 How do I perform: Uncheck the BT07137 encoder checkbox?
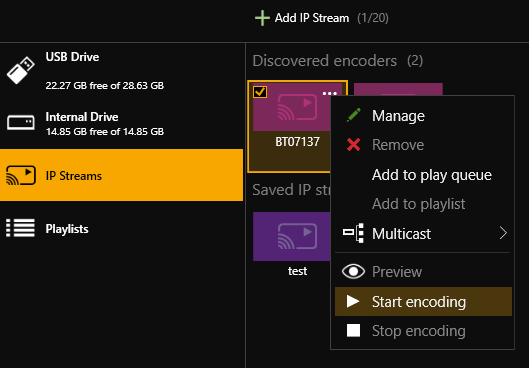point(260,92)
